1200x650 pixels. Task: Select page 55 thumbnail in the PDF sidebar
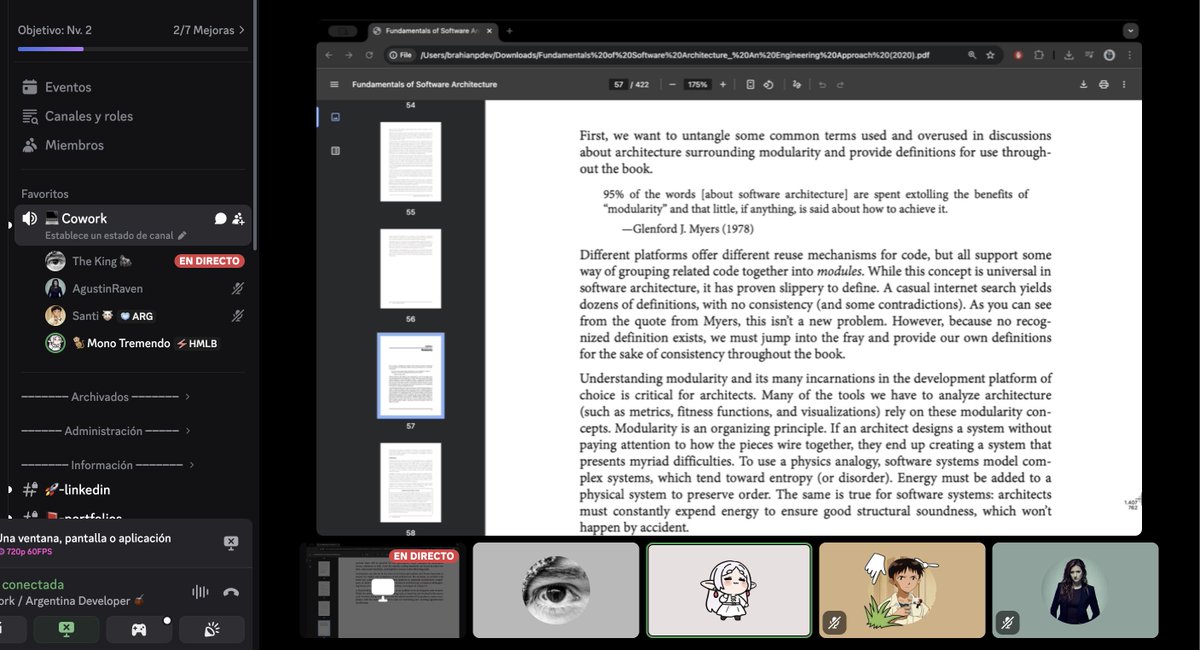[410, 162]
